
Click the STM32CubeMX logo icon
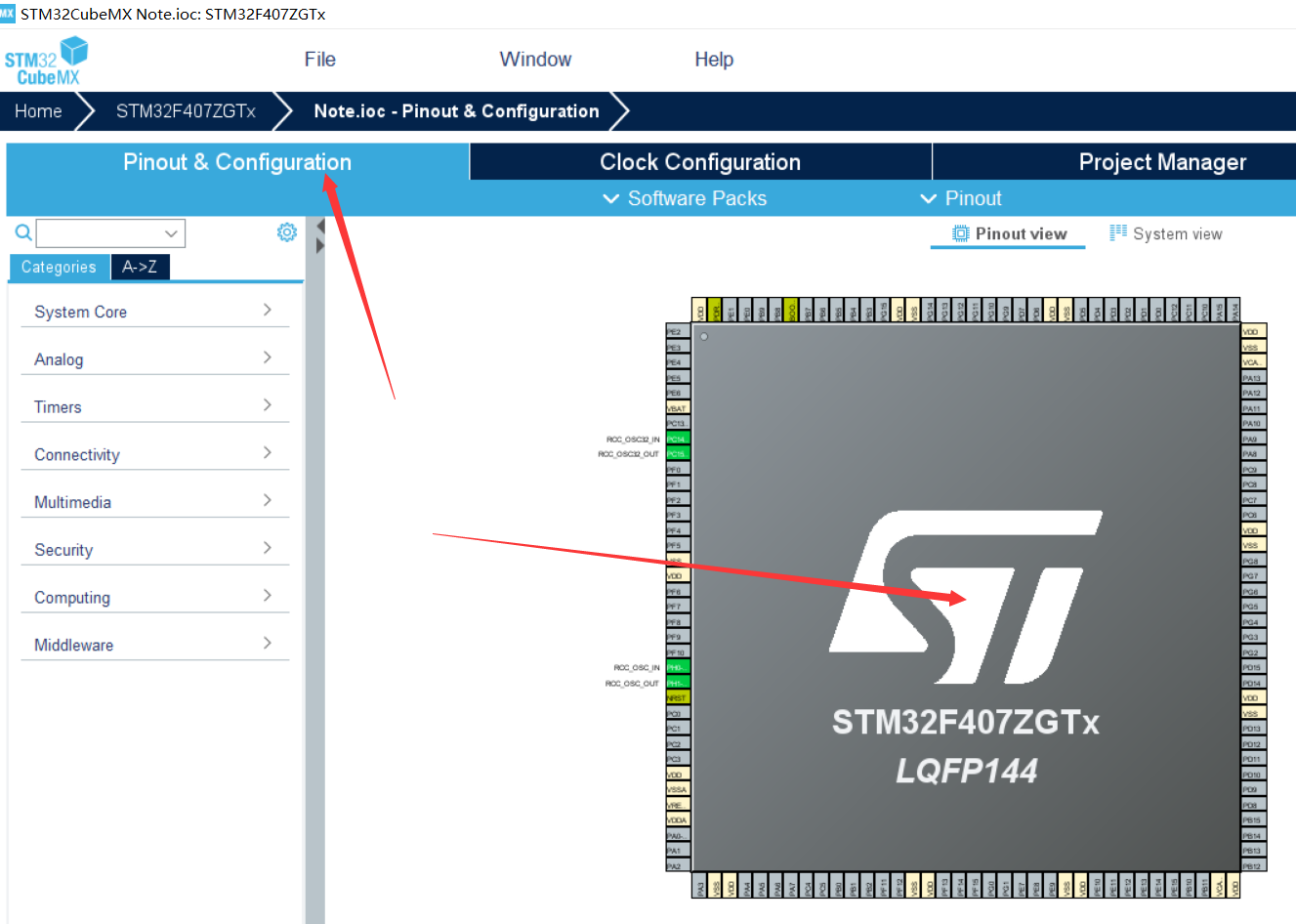[46, 60]
